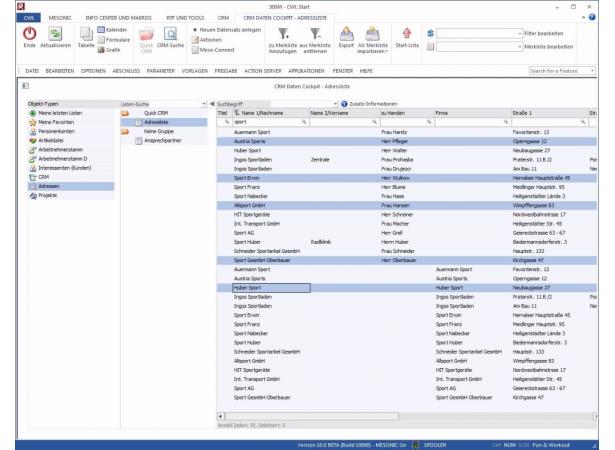Click aus Merkliste entfernen funnel icon
This screenshot has height=450, width=615.
click(x=315, y=34)
